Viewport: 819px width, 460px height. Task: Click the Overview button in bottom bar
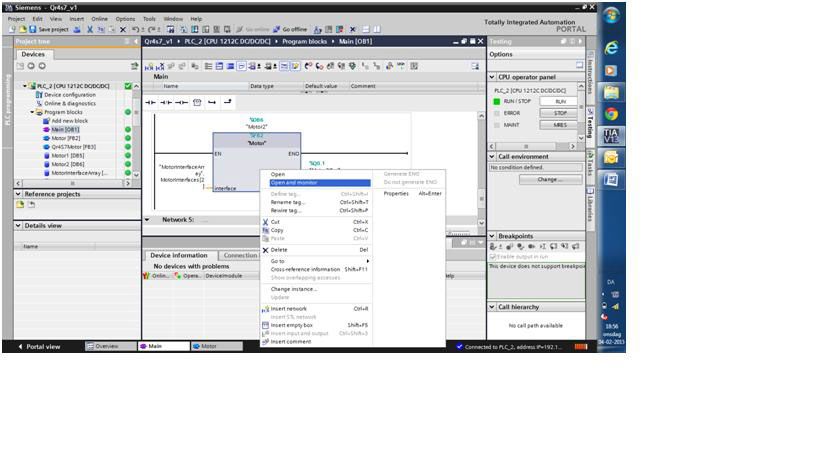[x=110, y=346]
